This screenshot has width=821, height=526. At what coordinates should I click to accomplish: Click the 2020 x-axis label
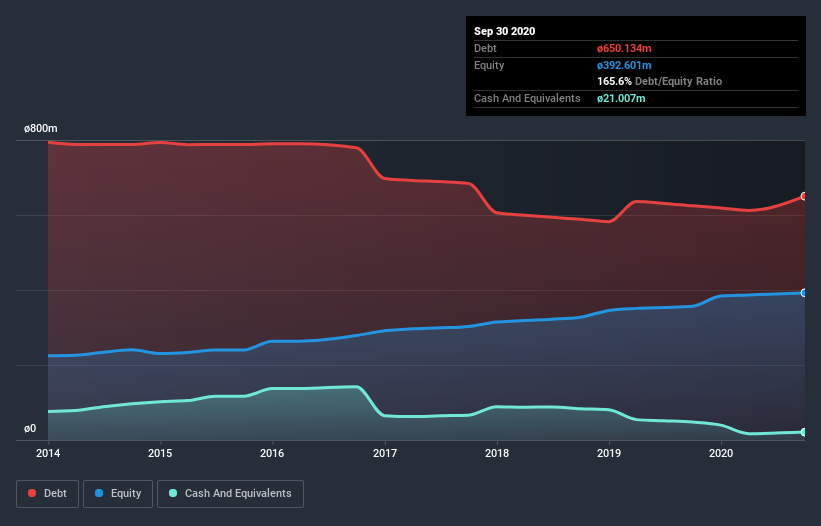click(721, 453)
